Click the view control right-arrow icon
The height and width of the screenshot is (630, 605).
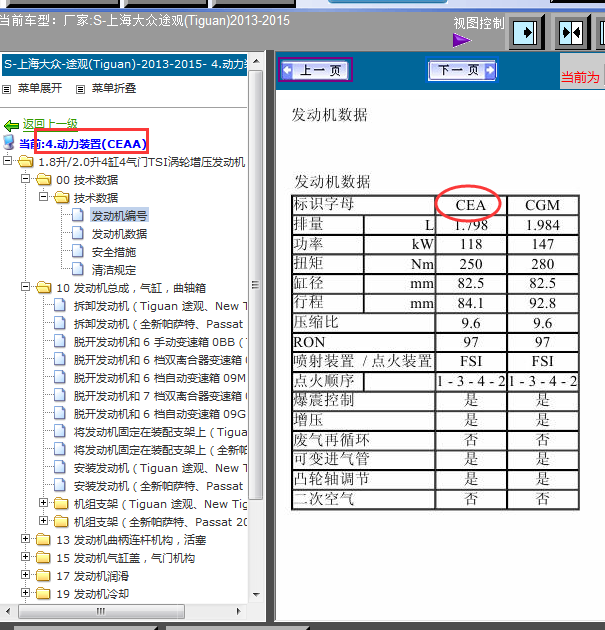[525, 32]
